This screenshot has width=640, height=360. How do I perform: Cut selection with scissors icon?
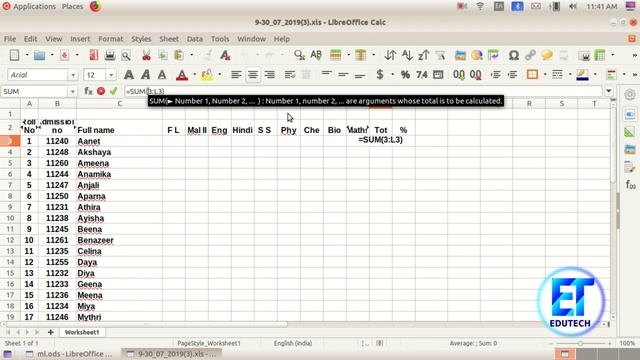point(146,55)
